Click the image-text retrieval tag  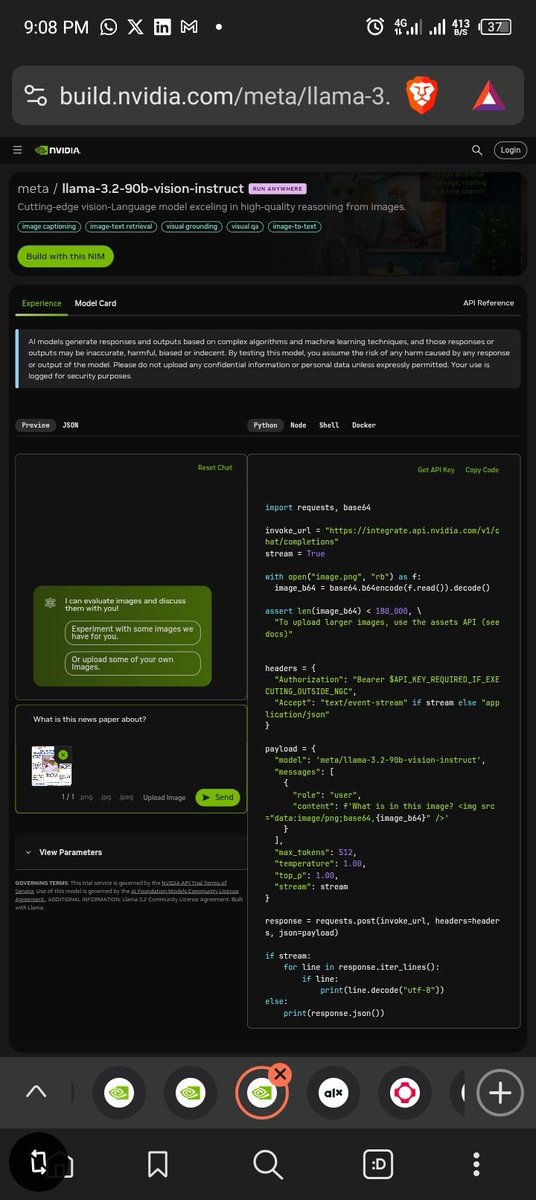[x=121, y=227]
